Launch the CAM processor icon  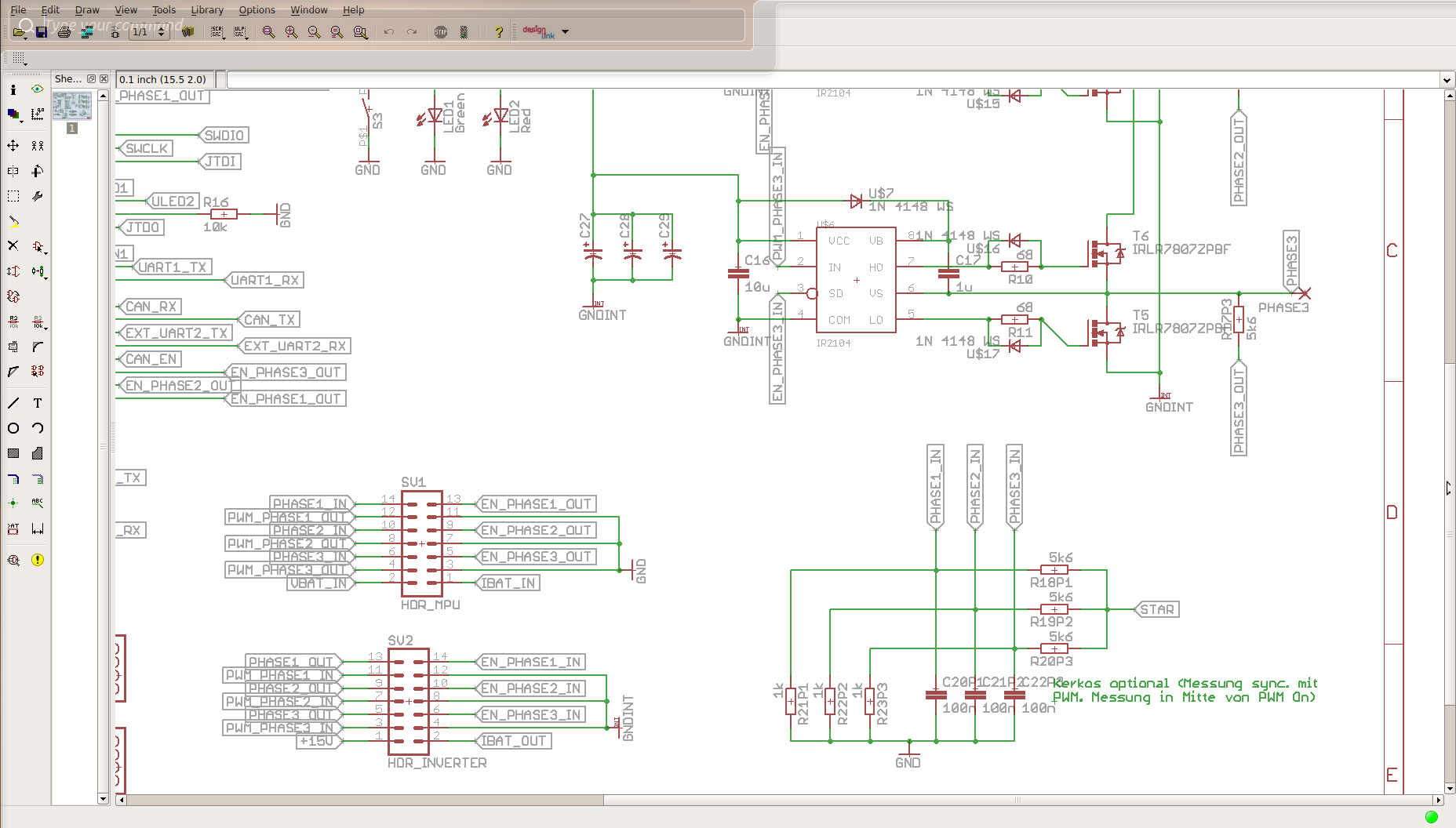tap(87, 32)
